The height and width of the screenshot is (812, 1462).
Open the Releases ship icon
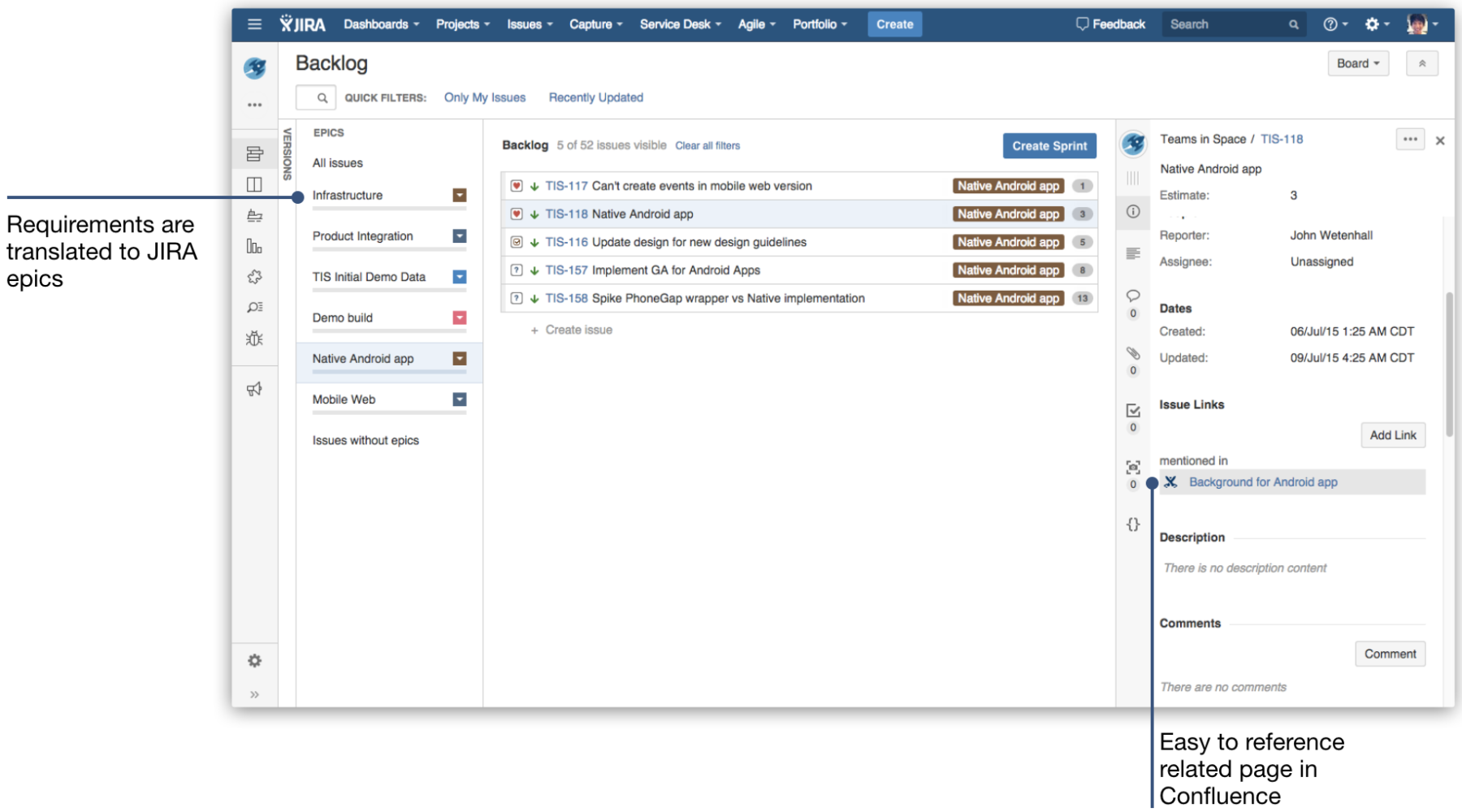(254, 215)
